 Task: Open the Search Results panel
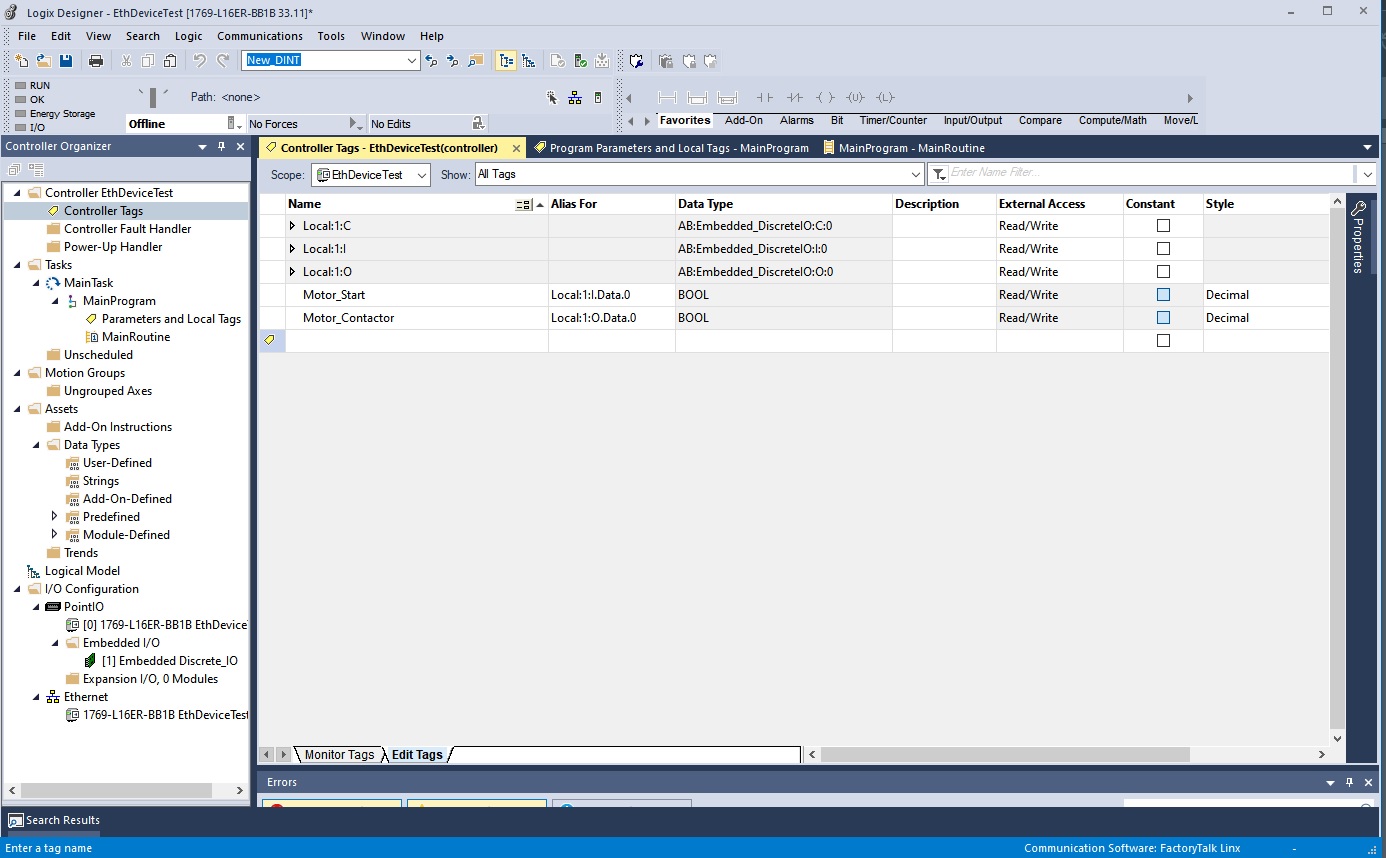point(54,820)
